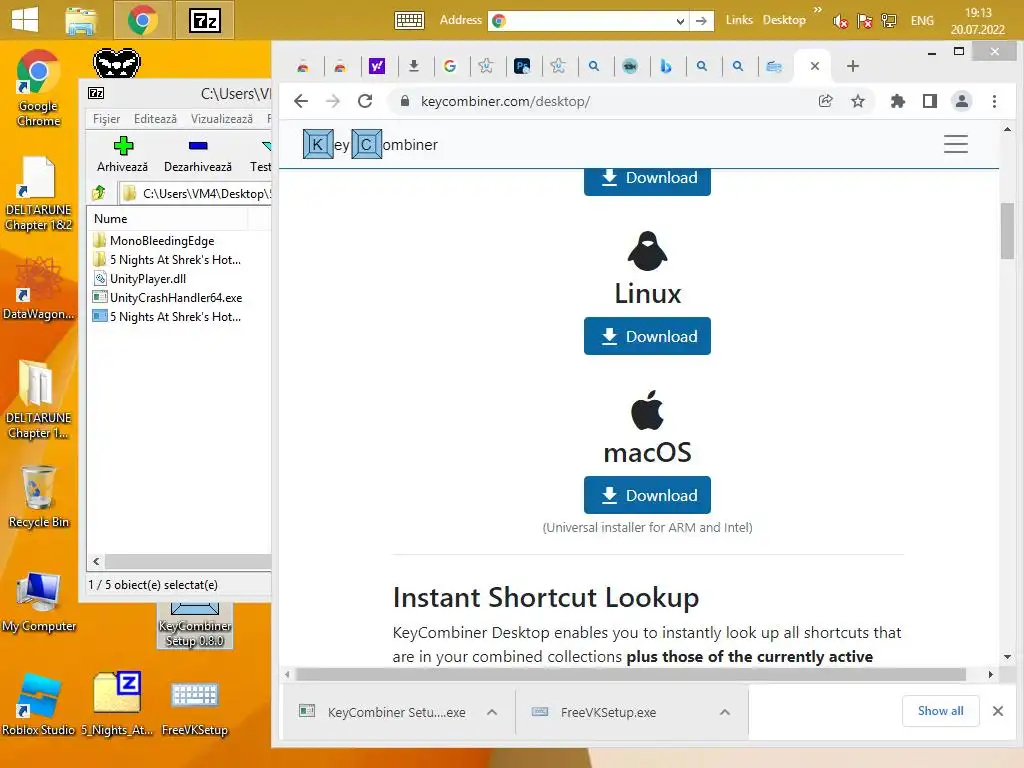Viewport: 1024px width, 768px height.
Task: Click the Chrome vertical scrollbar thumb
Action: click(x=1007, y=230)
